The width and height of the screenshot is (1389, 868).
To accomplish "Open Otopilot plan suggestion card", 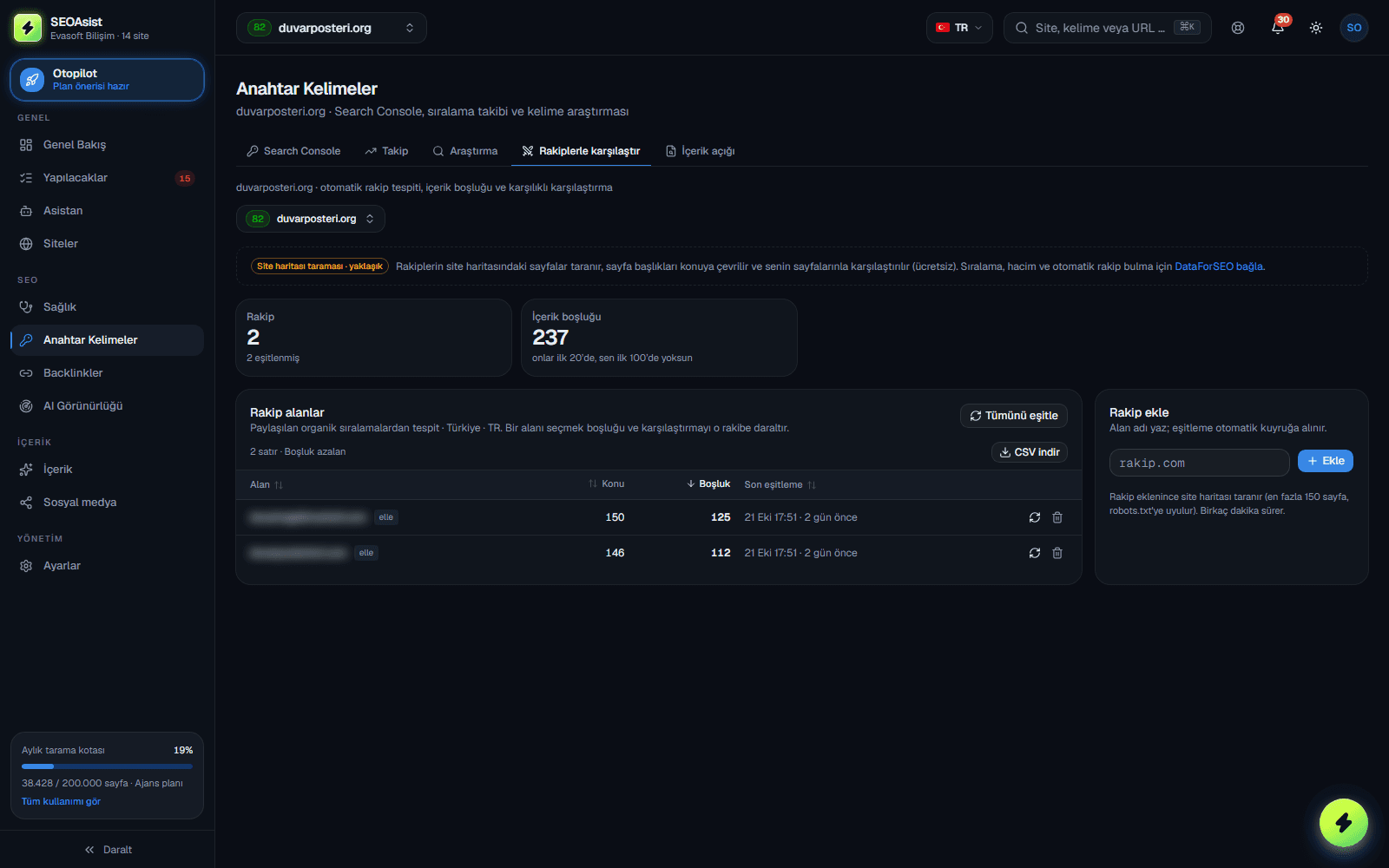I will 108,80.
